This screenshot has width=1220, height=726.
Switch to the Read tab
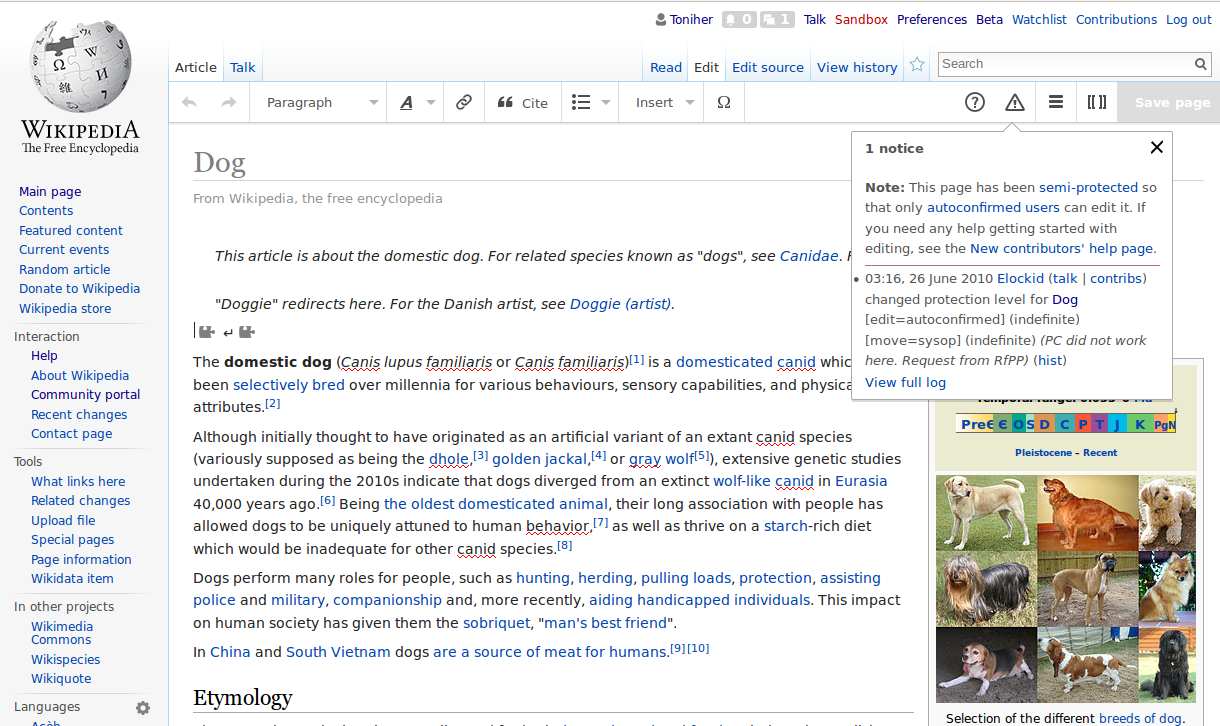[x=666, y=67]
